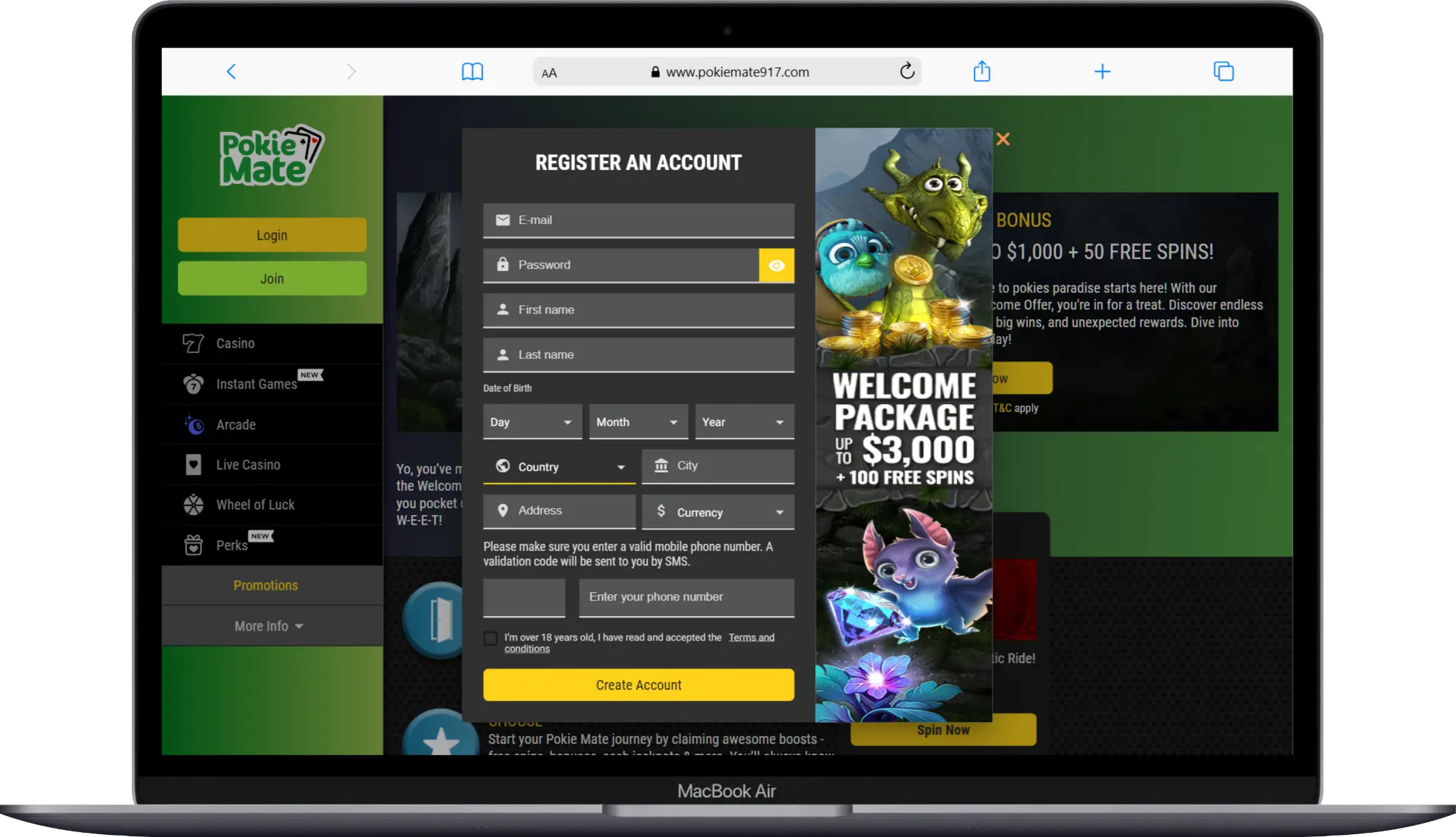Image resolution: width=1456 pixels, height=837 pixels.
Task: Close the registration dialog with the X
Action: (1003, 139)
